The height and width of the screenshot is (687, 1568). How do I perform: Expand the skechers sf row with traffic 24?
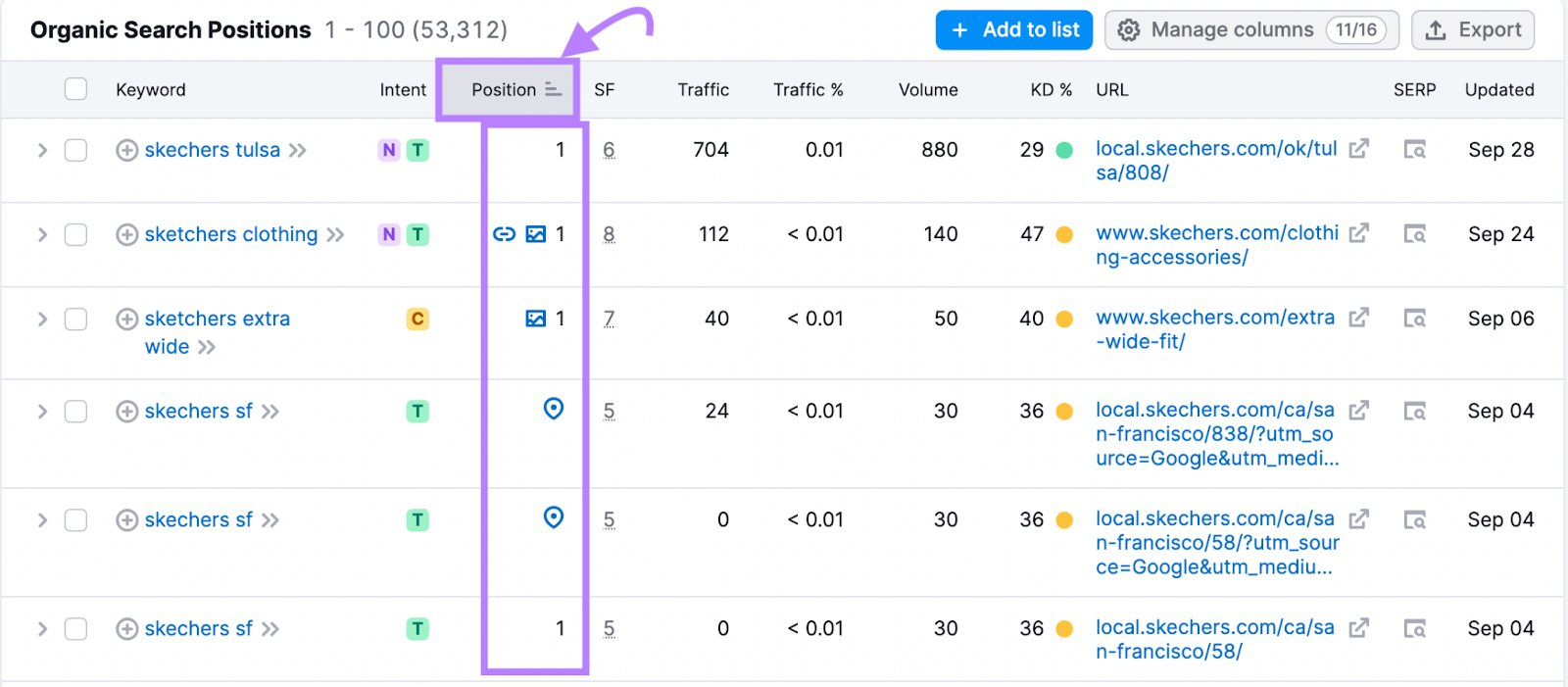[x=42, y=411]
